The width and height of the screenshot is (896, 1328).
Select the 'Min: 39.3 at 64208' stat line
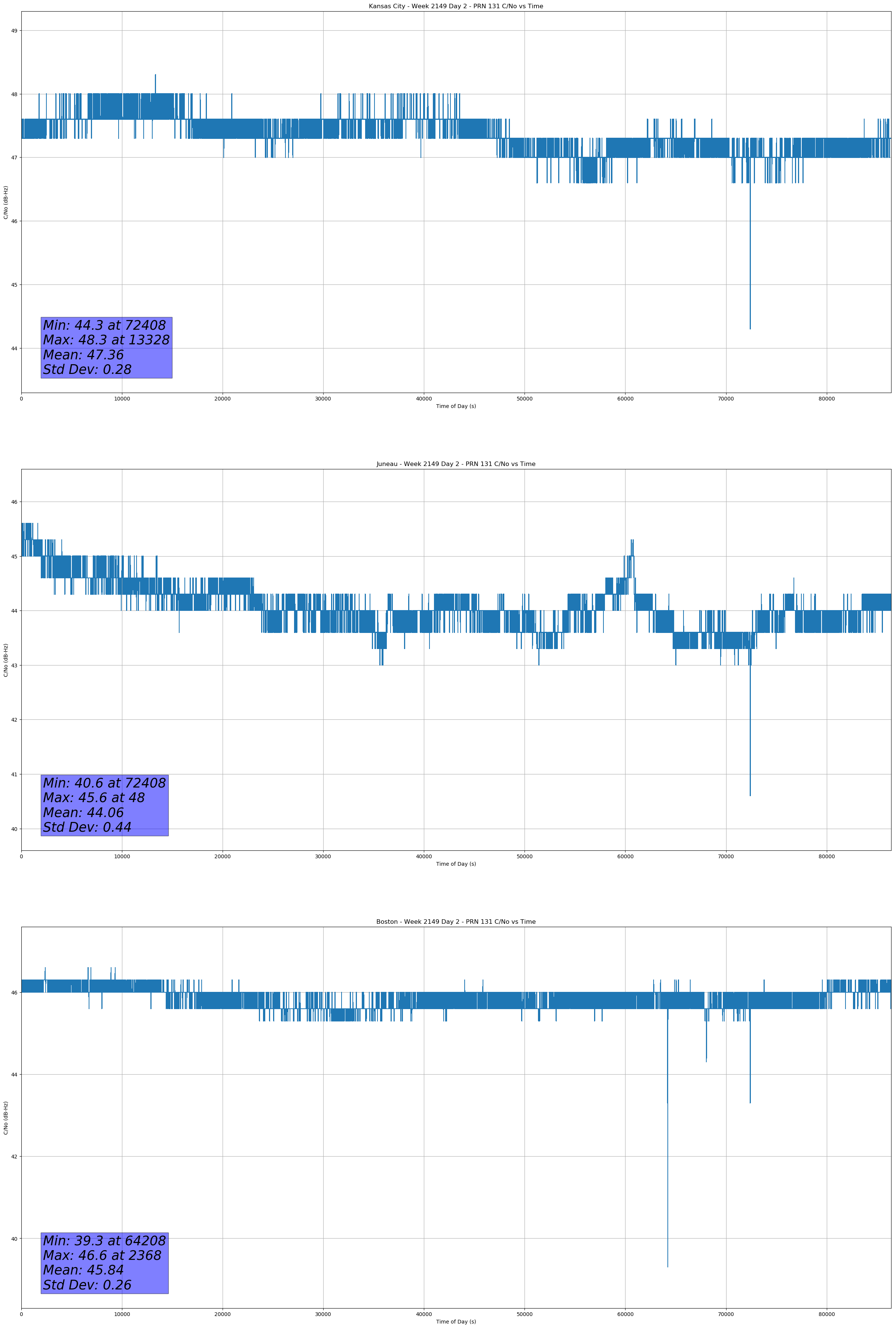pos(104,1240)
